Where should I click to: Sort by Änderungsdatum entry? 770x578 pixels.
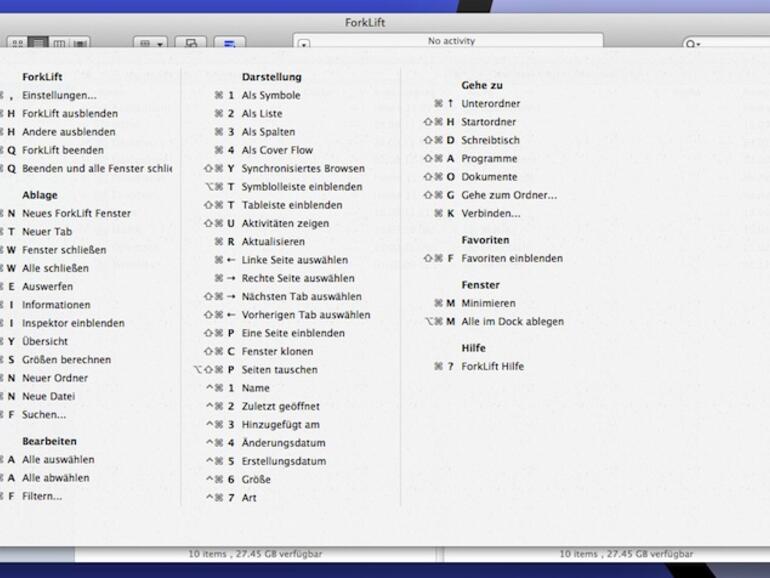pos(283,443)
